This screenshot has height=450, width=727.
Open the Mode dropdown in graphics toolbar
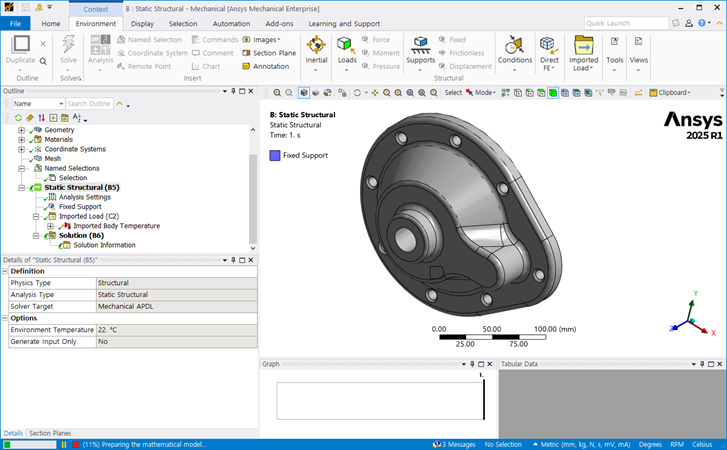(x=481, y=93)
